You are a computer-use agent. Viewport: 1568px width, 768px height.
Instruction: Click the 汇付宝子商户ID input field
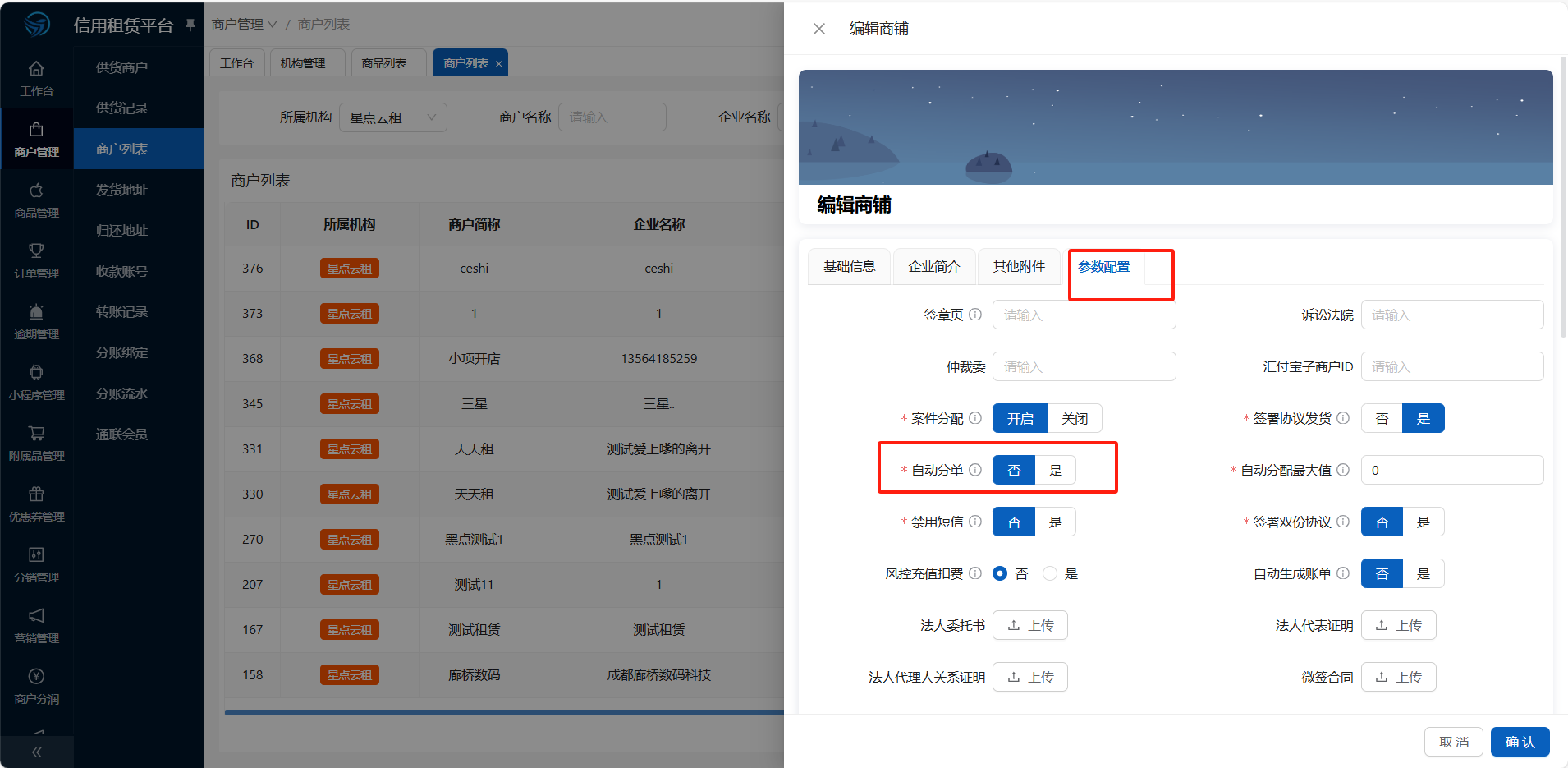(1452, 366)
